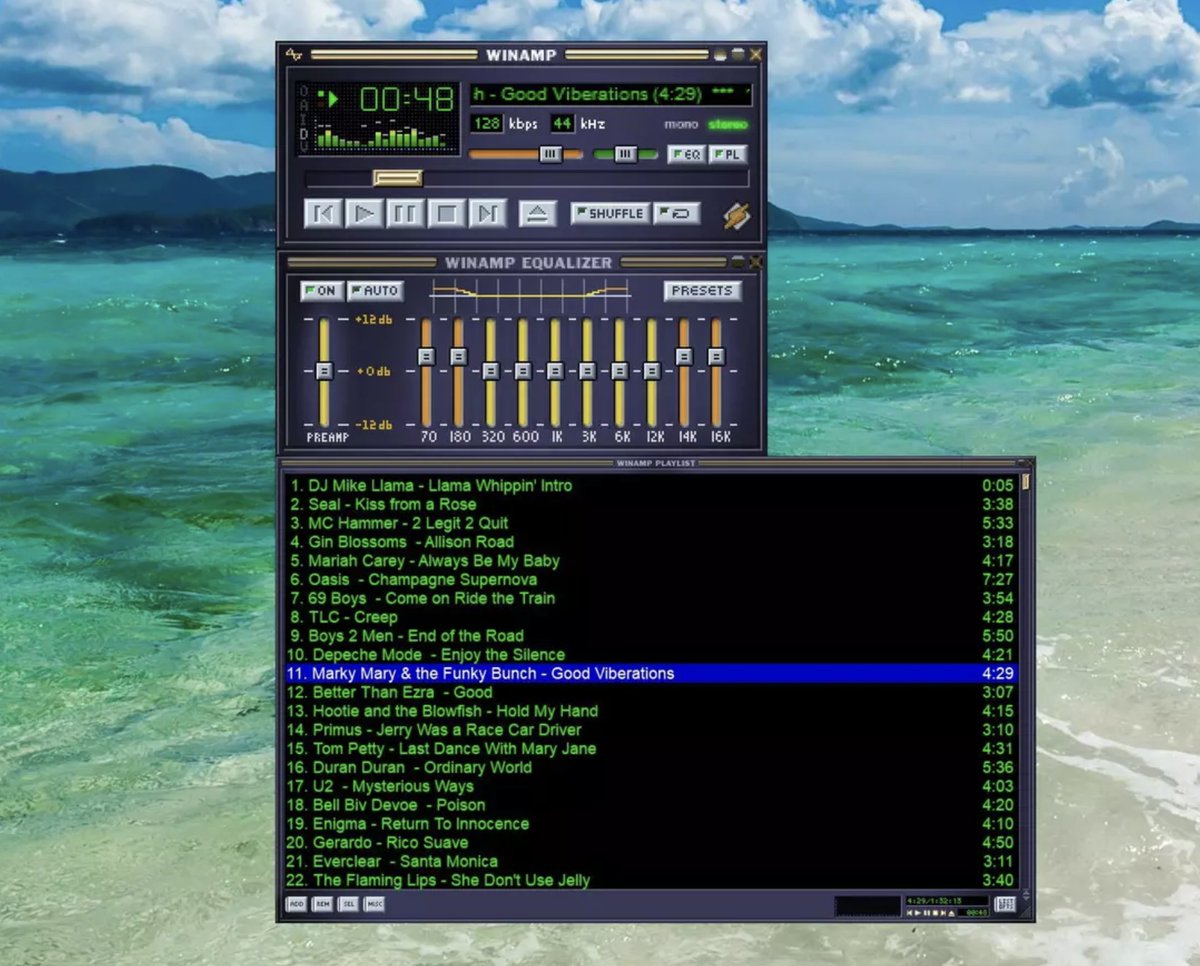Screen dimensions: 1200x966
Task: Select Hootie and the Blowfish - Hold My Hand
Action: click(x=651, y=711)
